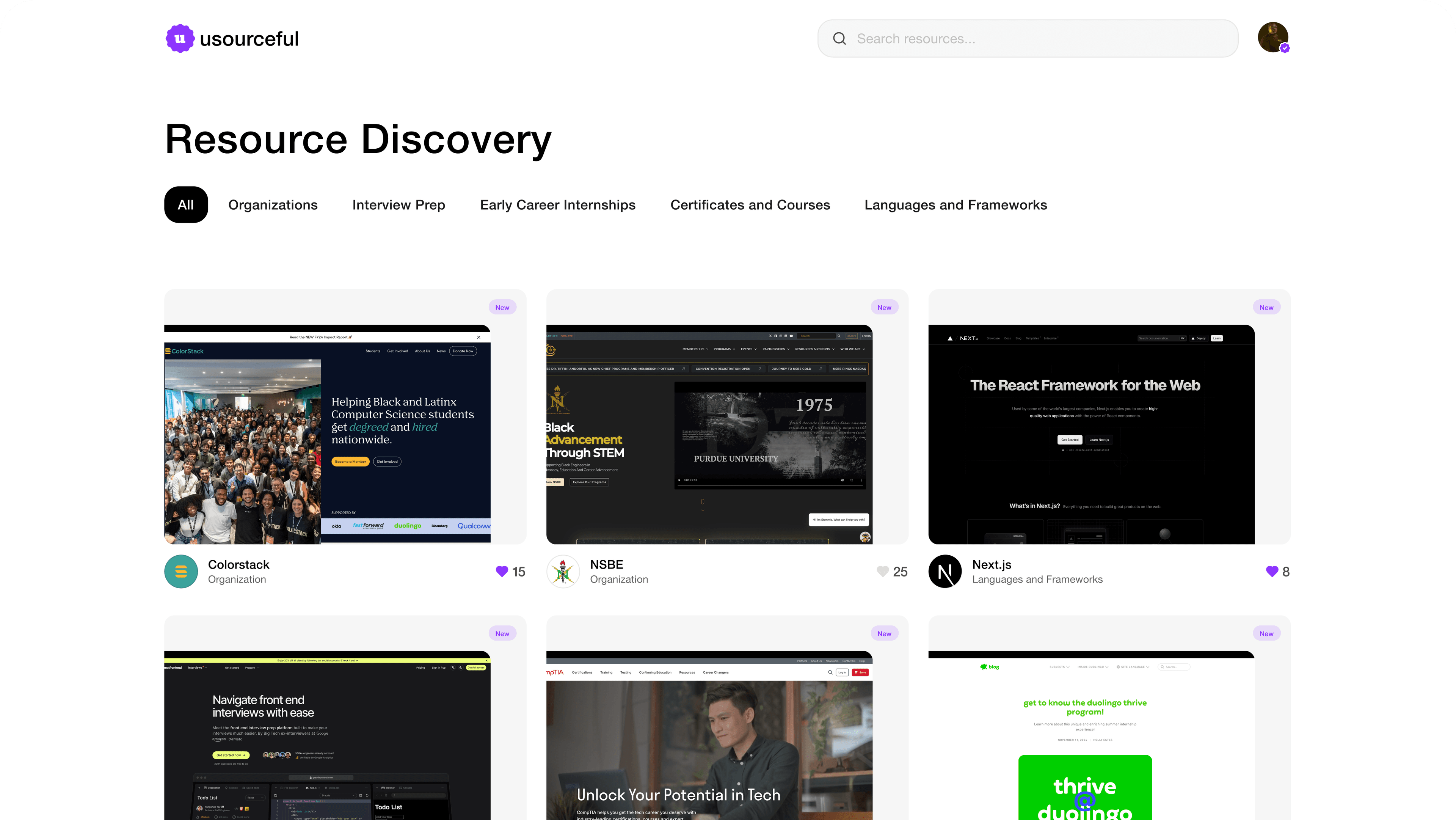Click the New badge on NSBE card
1456x820 pixels.
coord(884,307)
